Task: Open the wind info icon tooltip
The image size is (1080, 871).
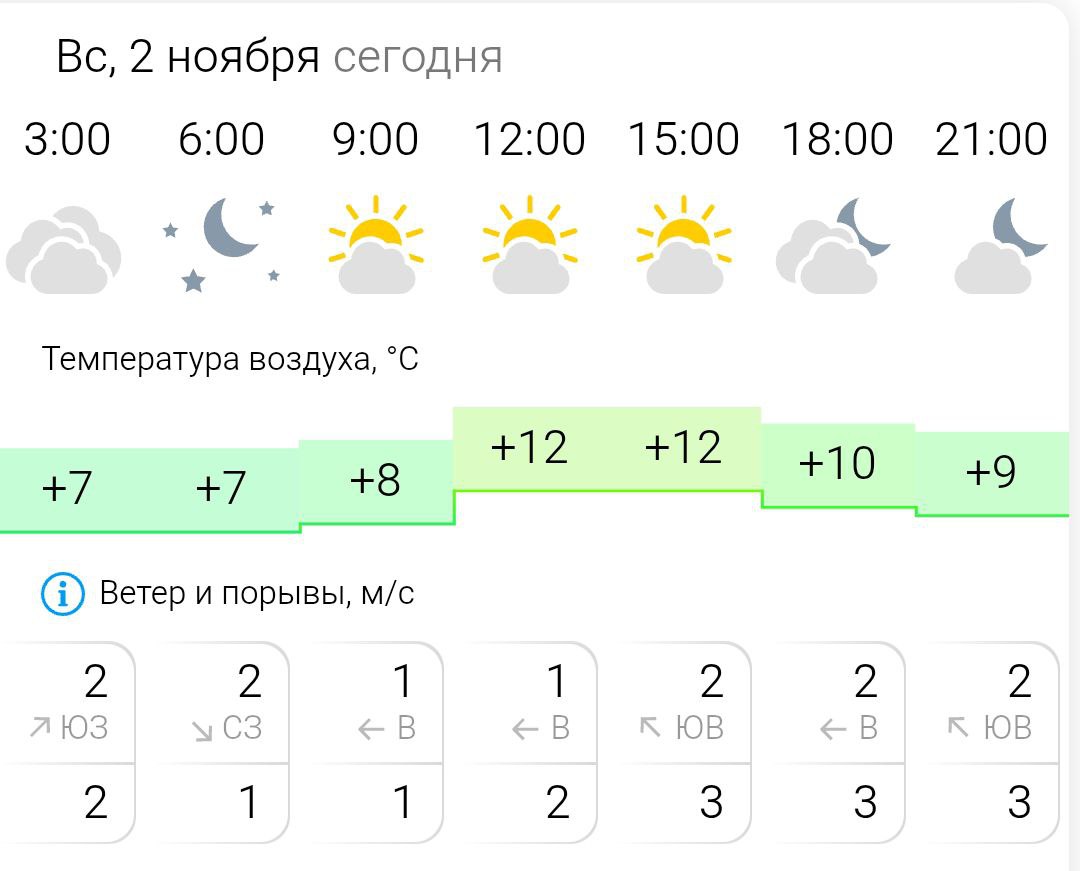Action: (62, 595)
